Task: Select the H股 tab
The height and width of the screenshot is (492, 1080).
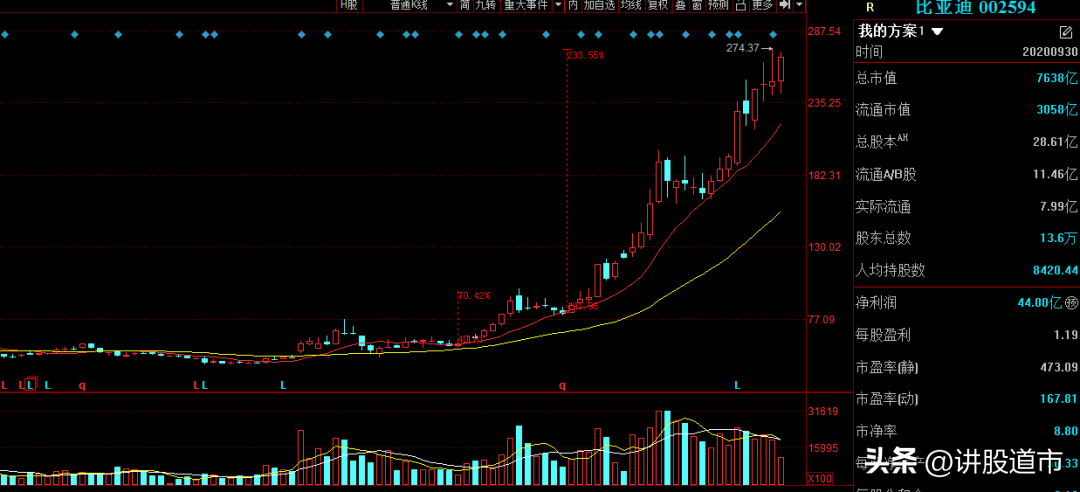Action: pos(348,5)
